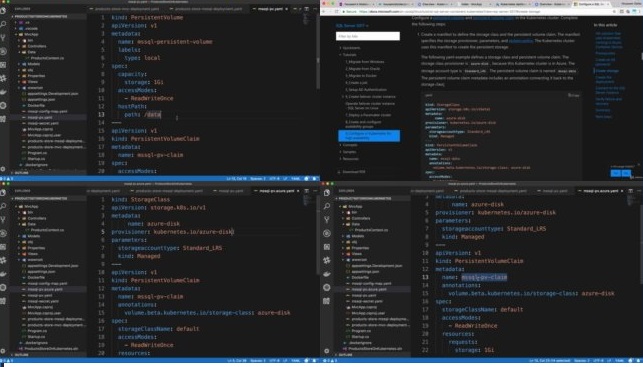Expand Controllers folder in the mssql-pv.yaml window
Image resolution: width=643 pixels, height=367 pixels.
tap(36, 46)
